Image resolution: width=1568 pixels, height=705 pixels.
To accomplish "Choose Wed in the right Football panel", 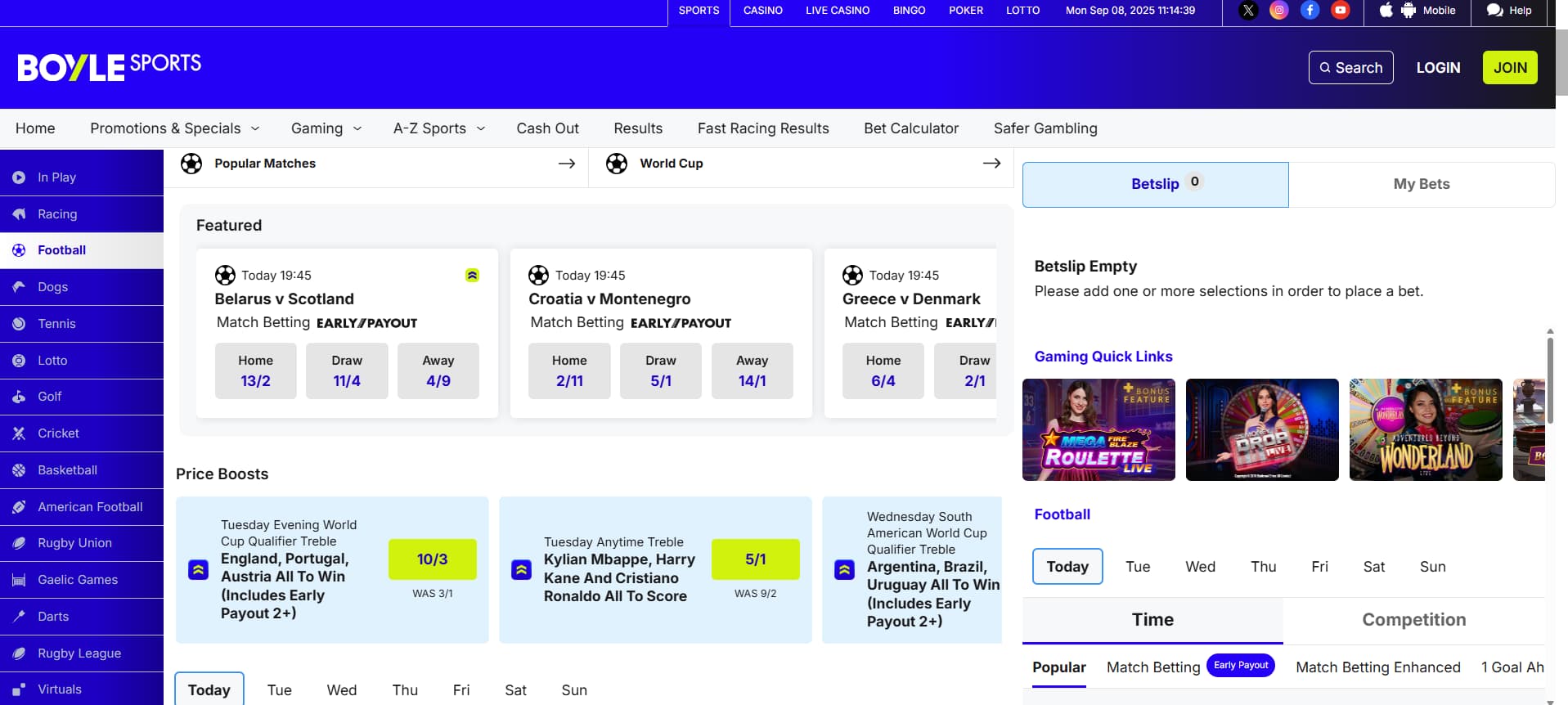I will (1200, 567).
